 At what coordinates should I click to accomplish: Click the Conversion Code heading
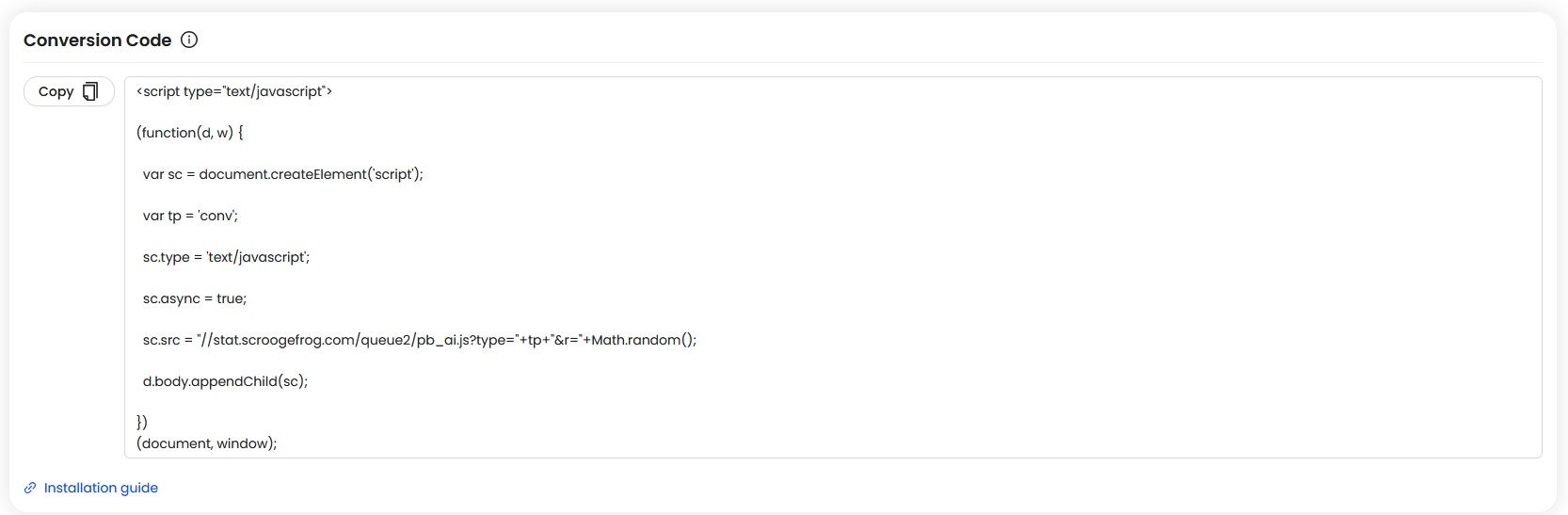97,40
